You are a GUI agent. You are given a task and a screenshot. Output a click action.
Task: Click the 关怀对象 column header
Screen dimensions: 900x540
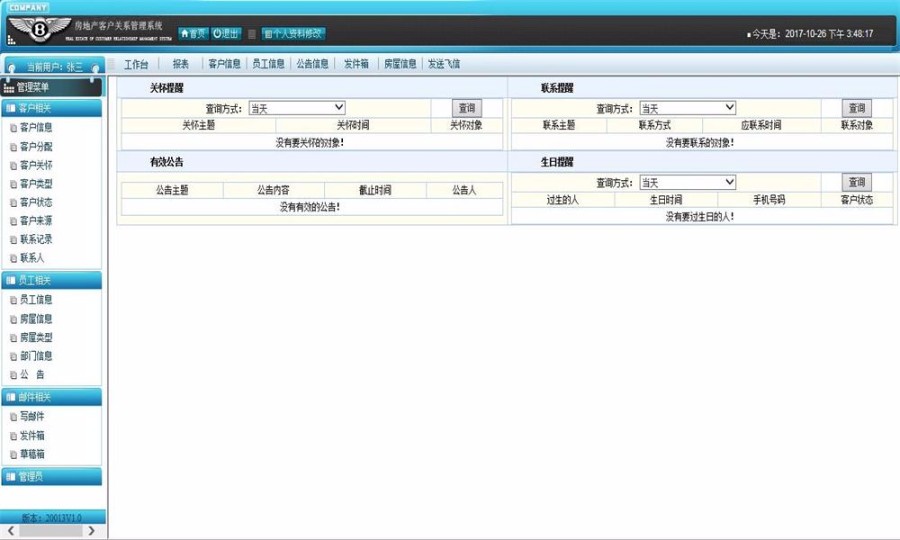coord(466,125)
